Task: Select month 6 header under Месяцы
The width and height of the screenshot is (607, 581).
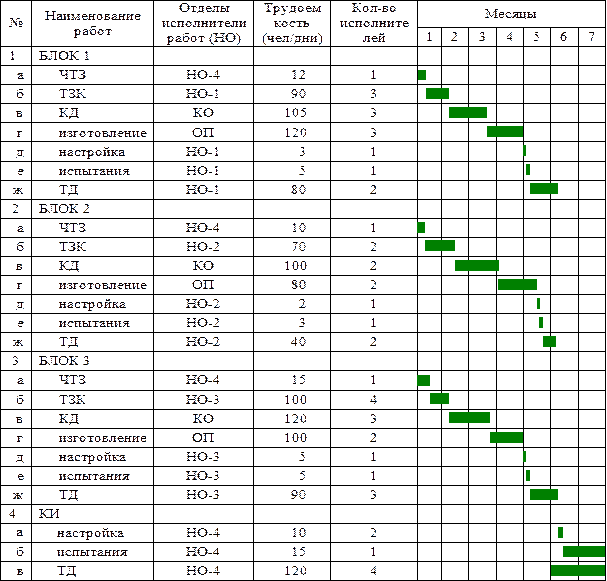Action: tap(564, 37)
